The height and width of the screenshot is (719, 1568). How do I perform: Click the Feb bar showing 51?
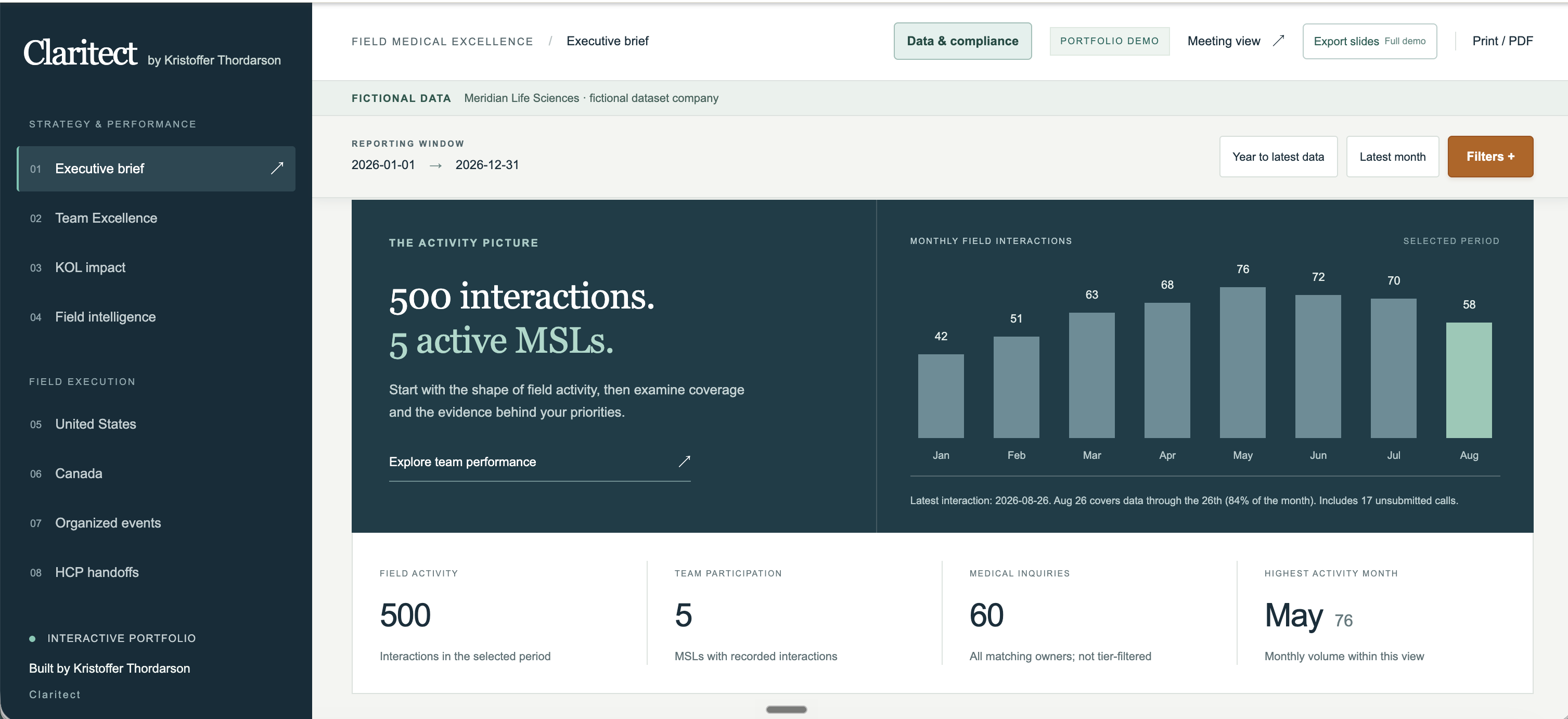point(1016,387)
